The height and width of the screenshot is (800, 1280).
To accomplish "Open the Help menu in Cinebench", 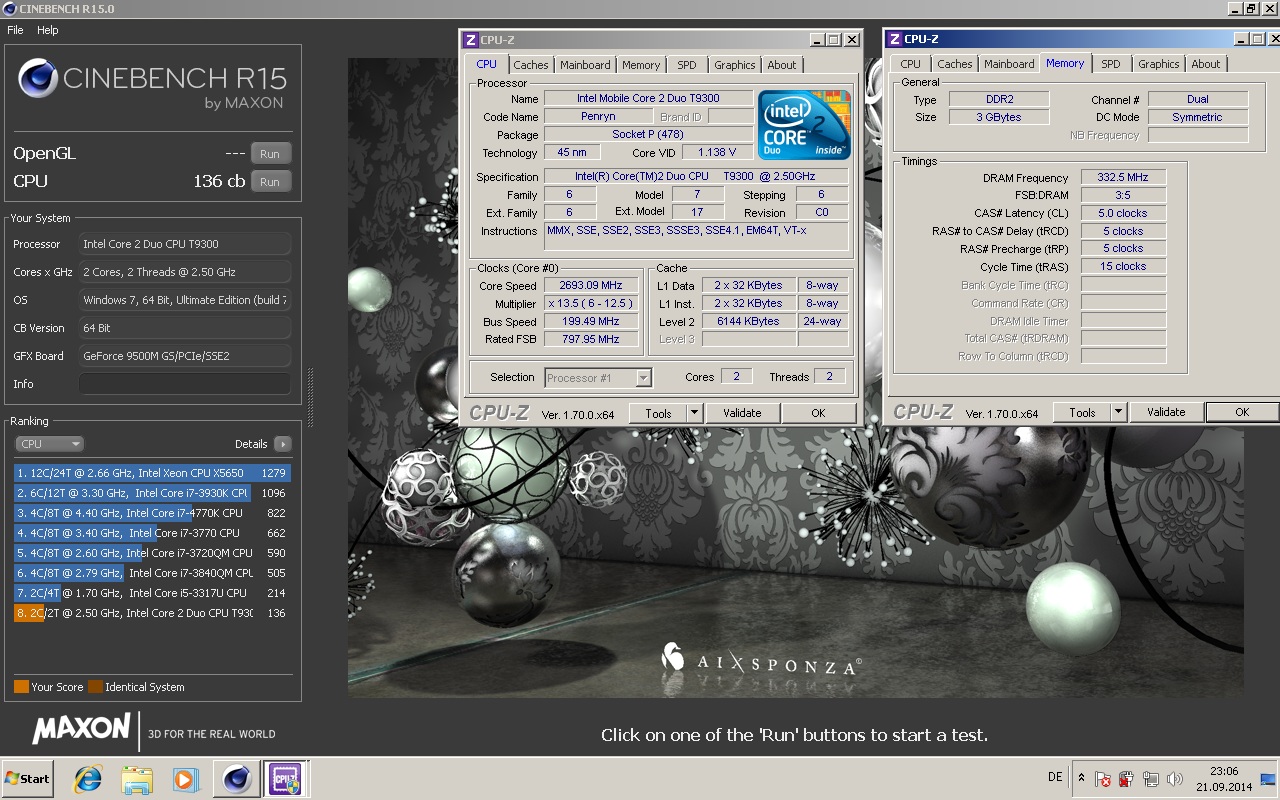I will 48,30.
